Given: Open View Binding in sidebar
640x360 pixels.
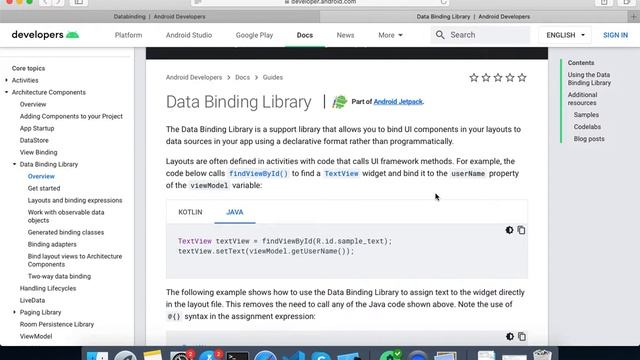Looking at the screenshot, I should [38, 152].
